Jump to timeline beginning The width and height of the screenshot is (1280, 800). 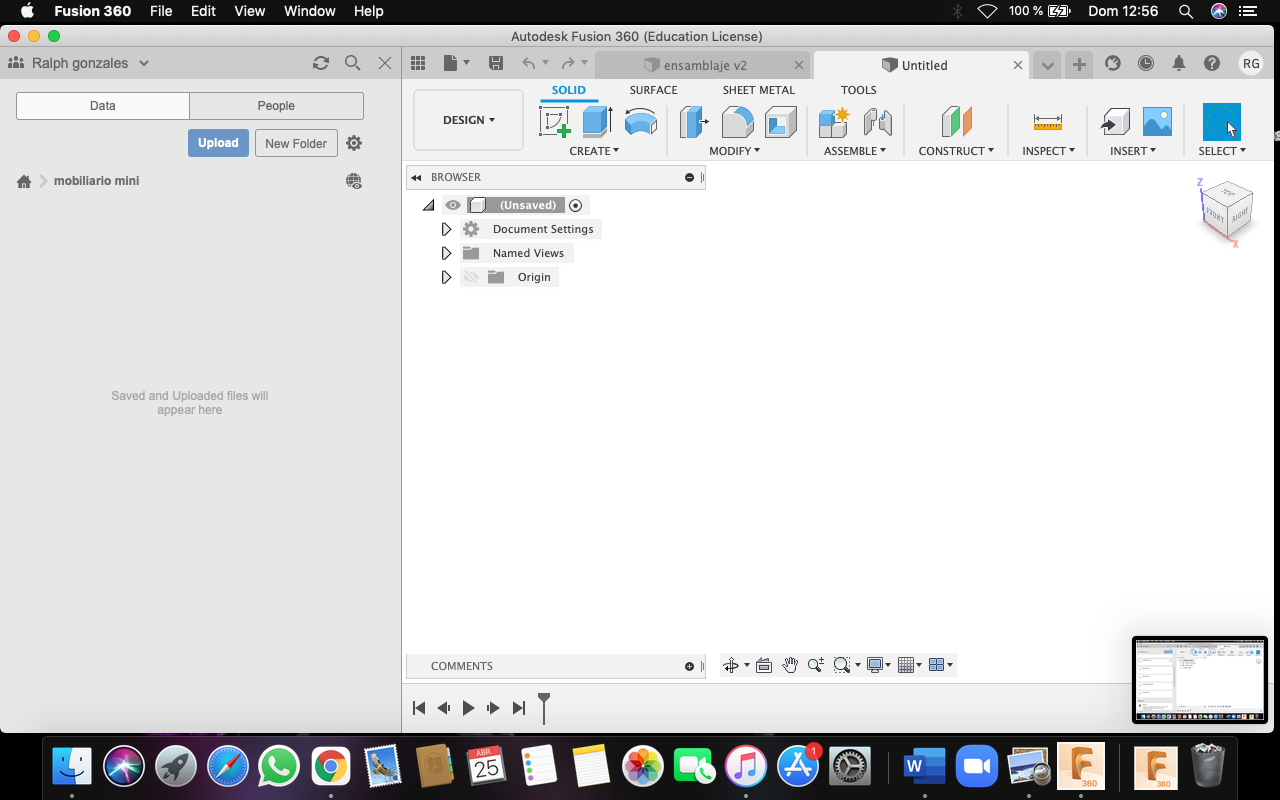pyautogui.click(x=419, y=708)
